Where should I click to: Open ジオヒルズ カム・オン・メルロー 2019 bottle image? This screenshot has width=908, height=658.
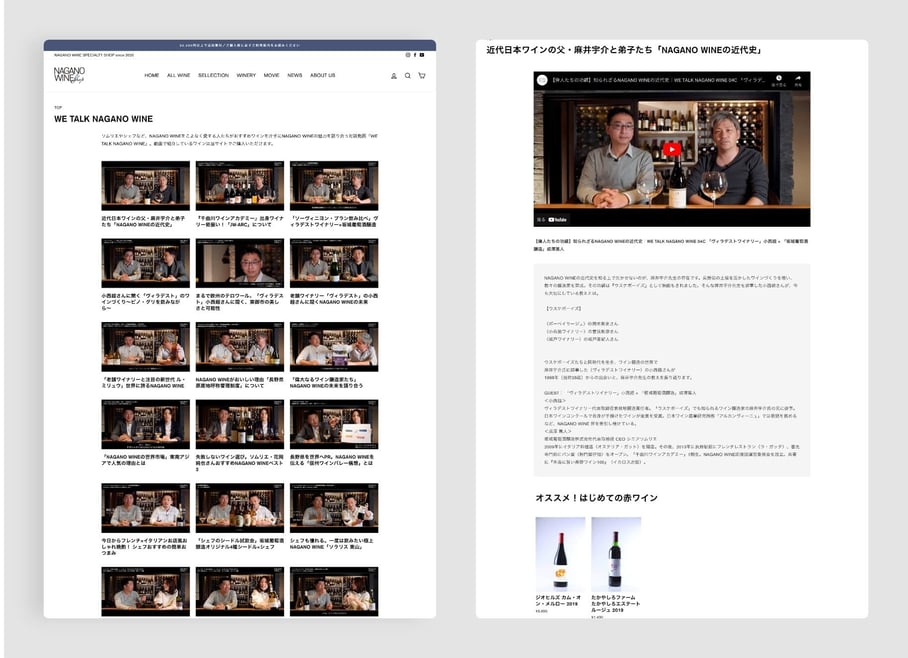560,554
